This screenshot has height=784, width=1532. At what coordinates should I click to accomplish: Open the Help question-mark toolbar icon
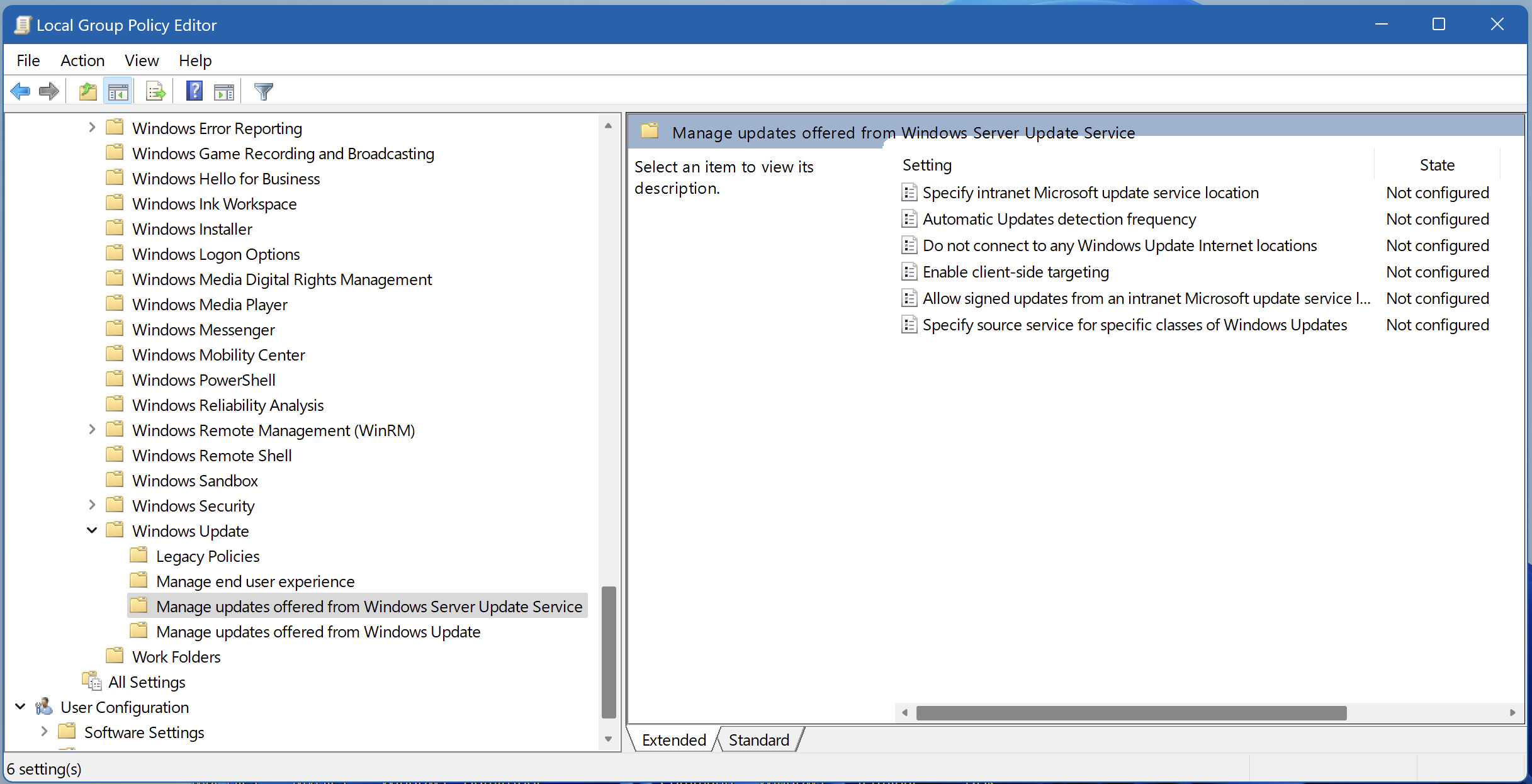tap(194, 92)
